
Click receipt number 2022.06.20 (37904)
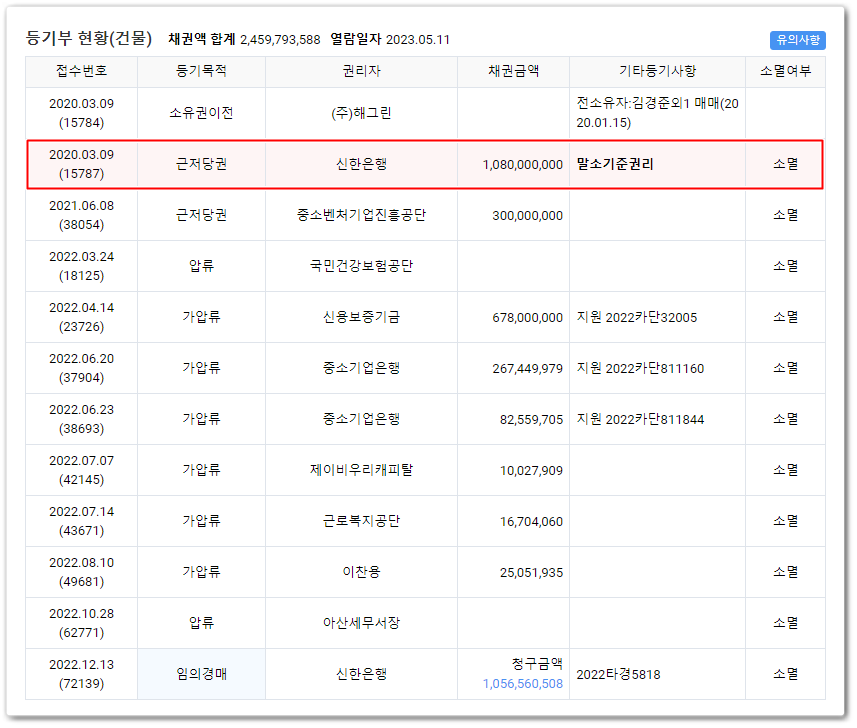click(x=81, y=368)
